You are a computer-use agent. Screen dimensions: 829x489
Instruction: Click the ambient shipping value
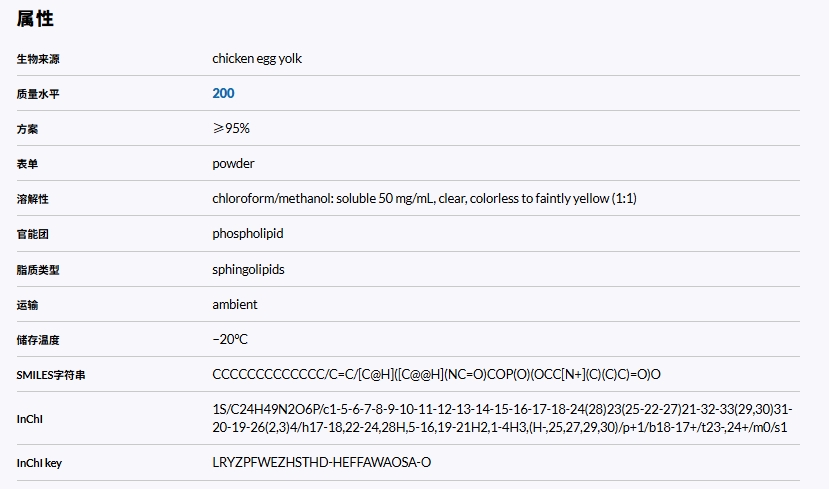click(235, 304)
